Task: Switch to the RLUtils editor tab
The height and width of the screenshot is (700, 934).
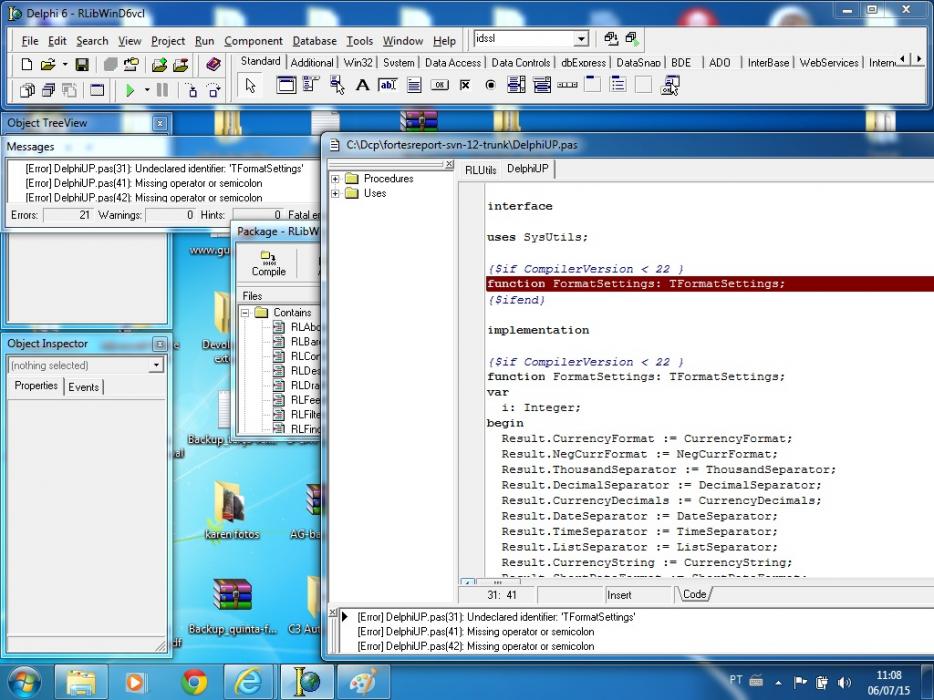Action: [480, 170]
